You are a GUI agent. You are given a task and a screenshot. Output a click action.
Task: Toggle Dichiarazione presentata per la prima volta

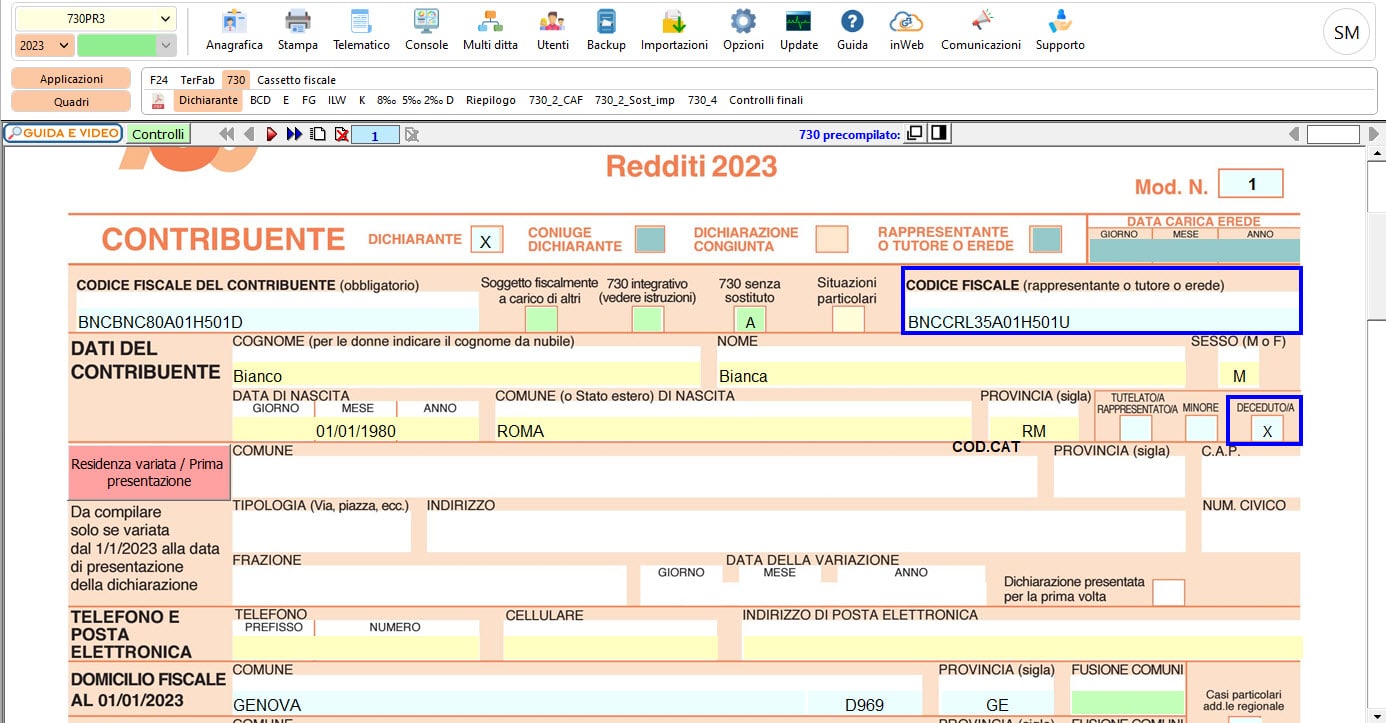click(1168, 592)
